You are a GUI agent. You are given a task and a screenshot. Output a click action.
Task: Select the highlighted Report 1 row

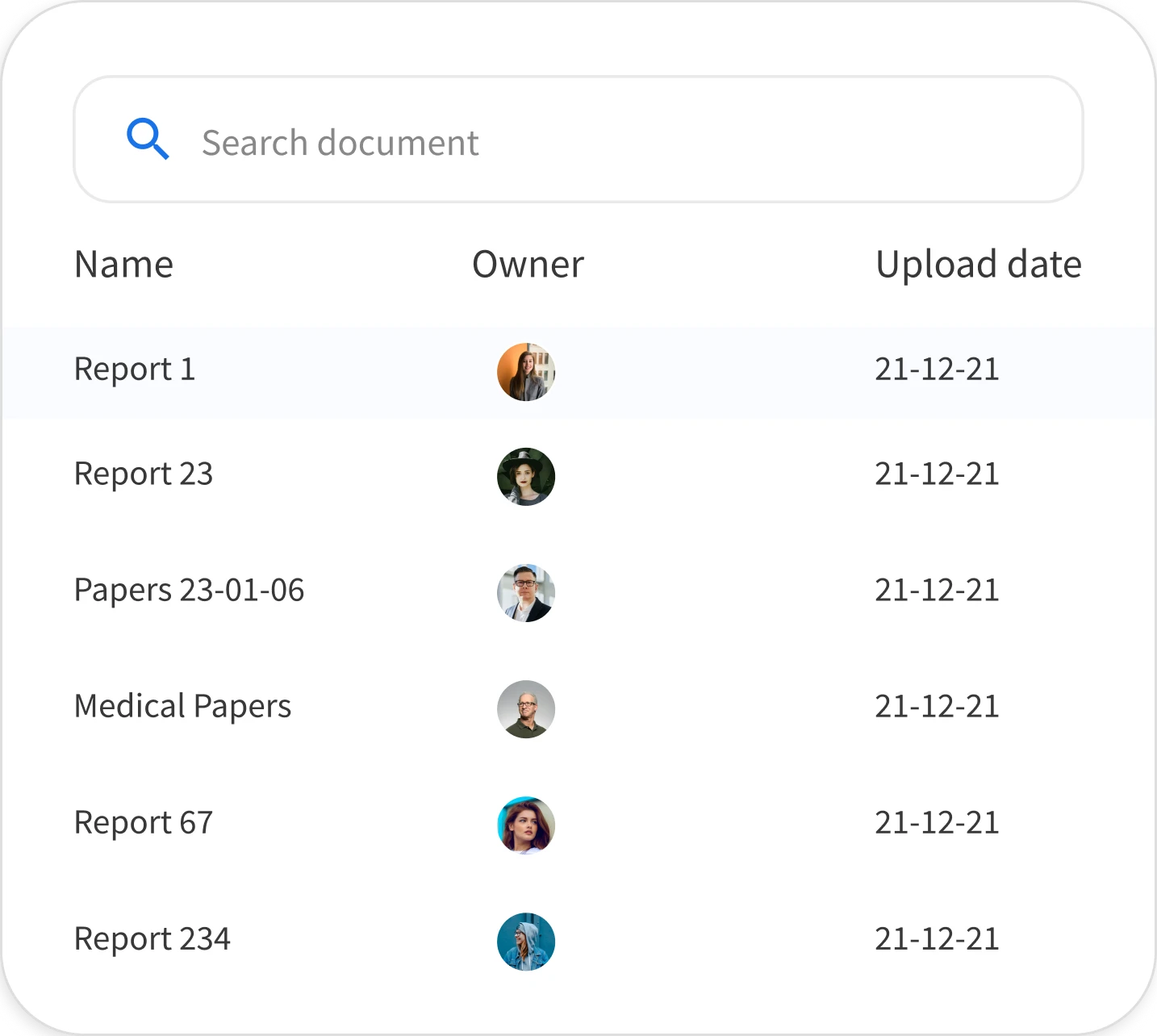(578, 372)
